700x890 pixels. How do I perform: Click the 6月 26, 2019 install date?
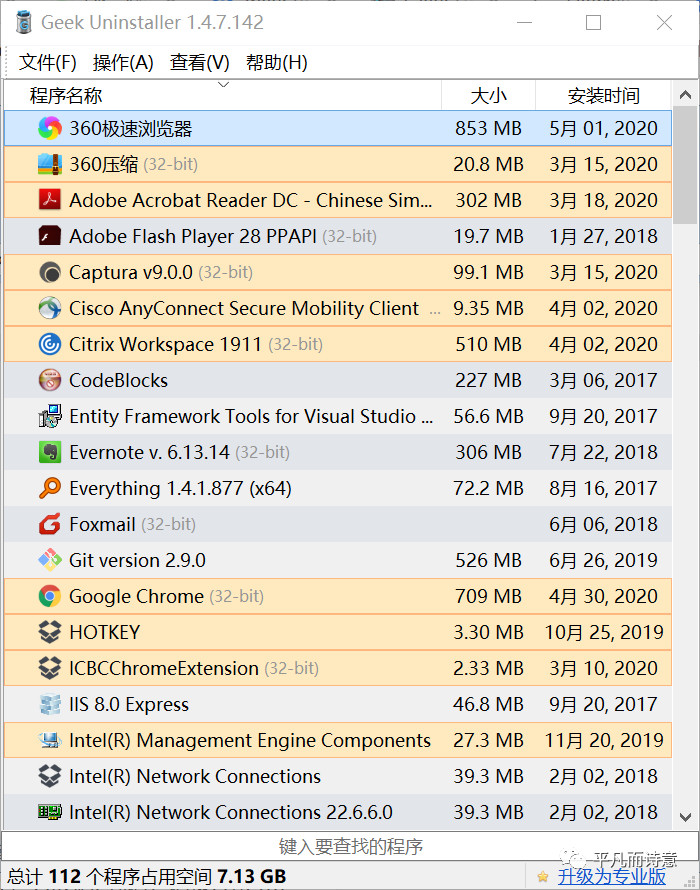click(x=603, y=560)
